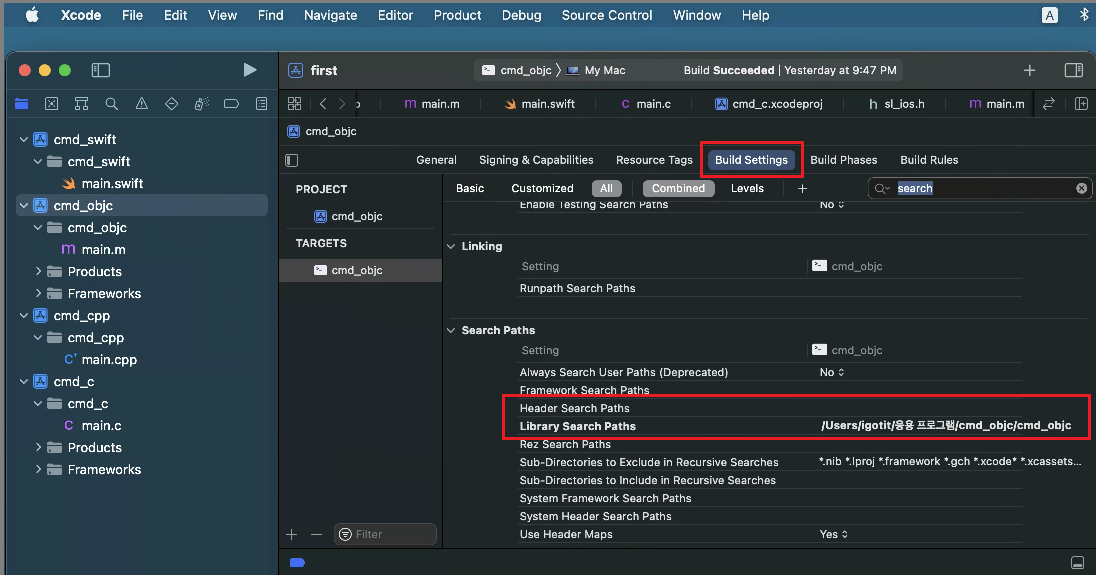Click the blue breakpoint indicator in bottom bar
Viewport: 1096px width, 575px height.
[x=297, y=562]
